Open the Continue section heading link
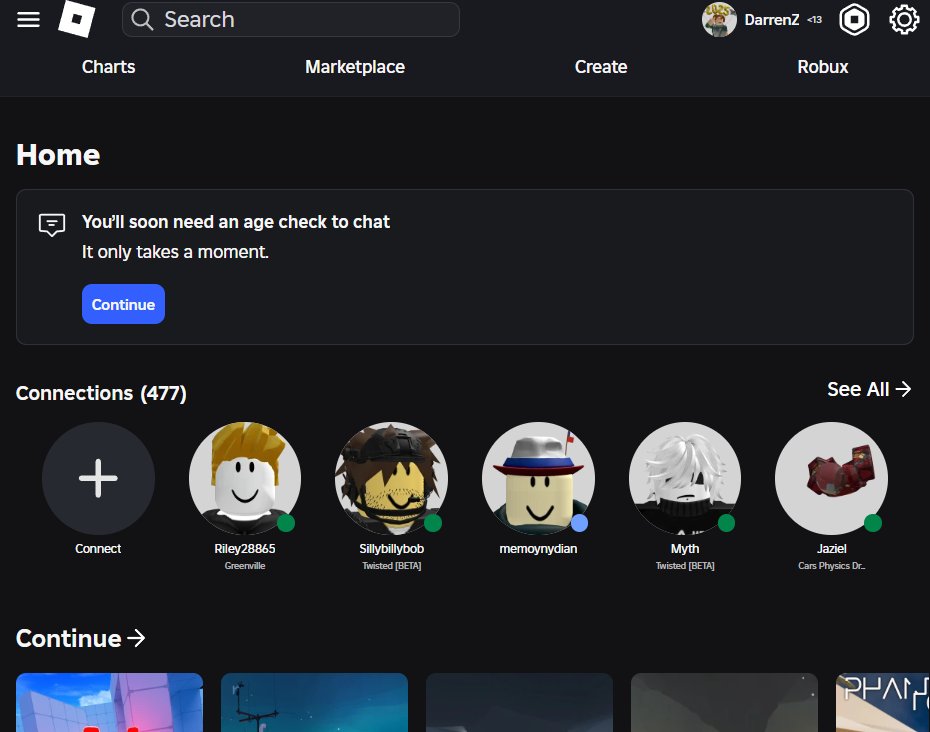 coord(81,639)
